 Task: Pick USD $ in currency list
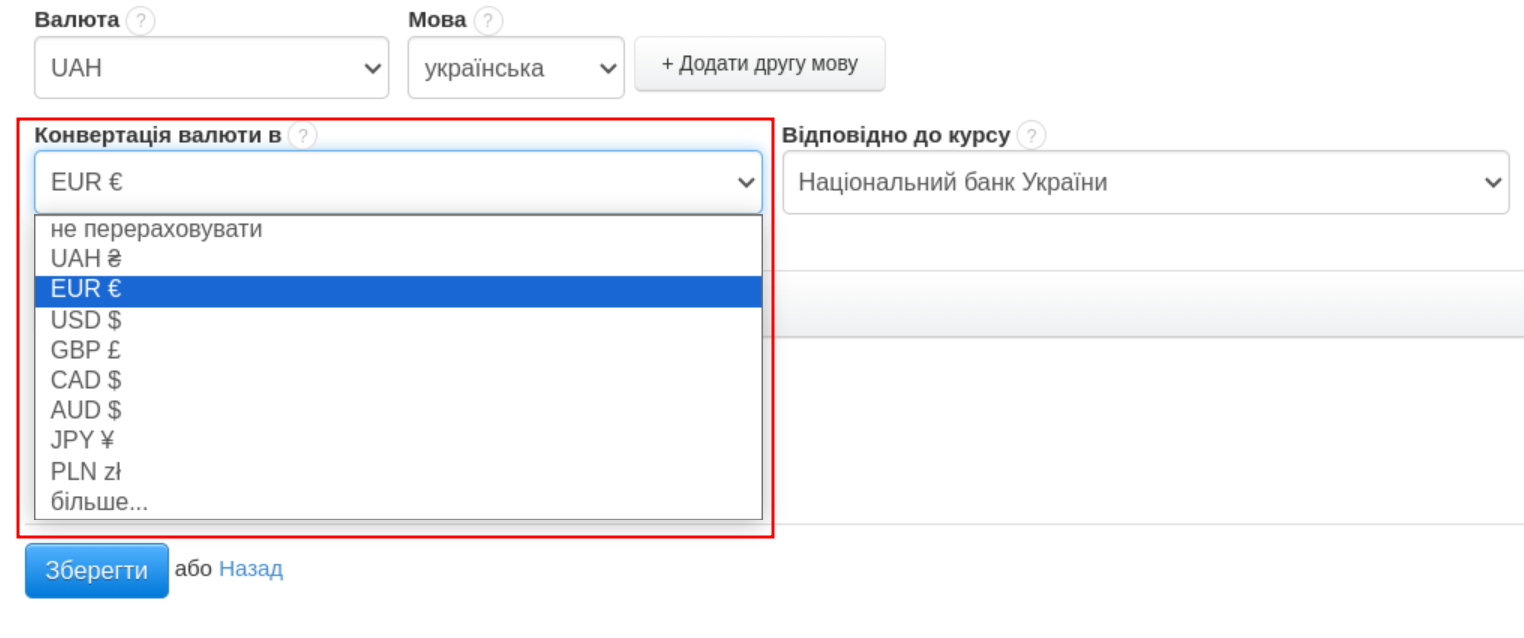point(87,320)
